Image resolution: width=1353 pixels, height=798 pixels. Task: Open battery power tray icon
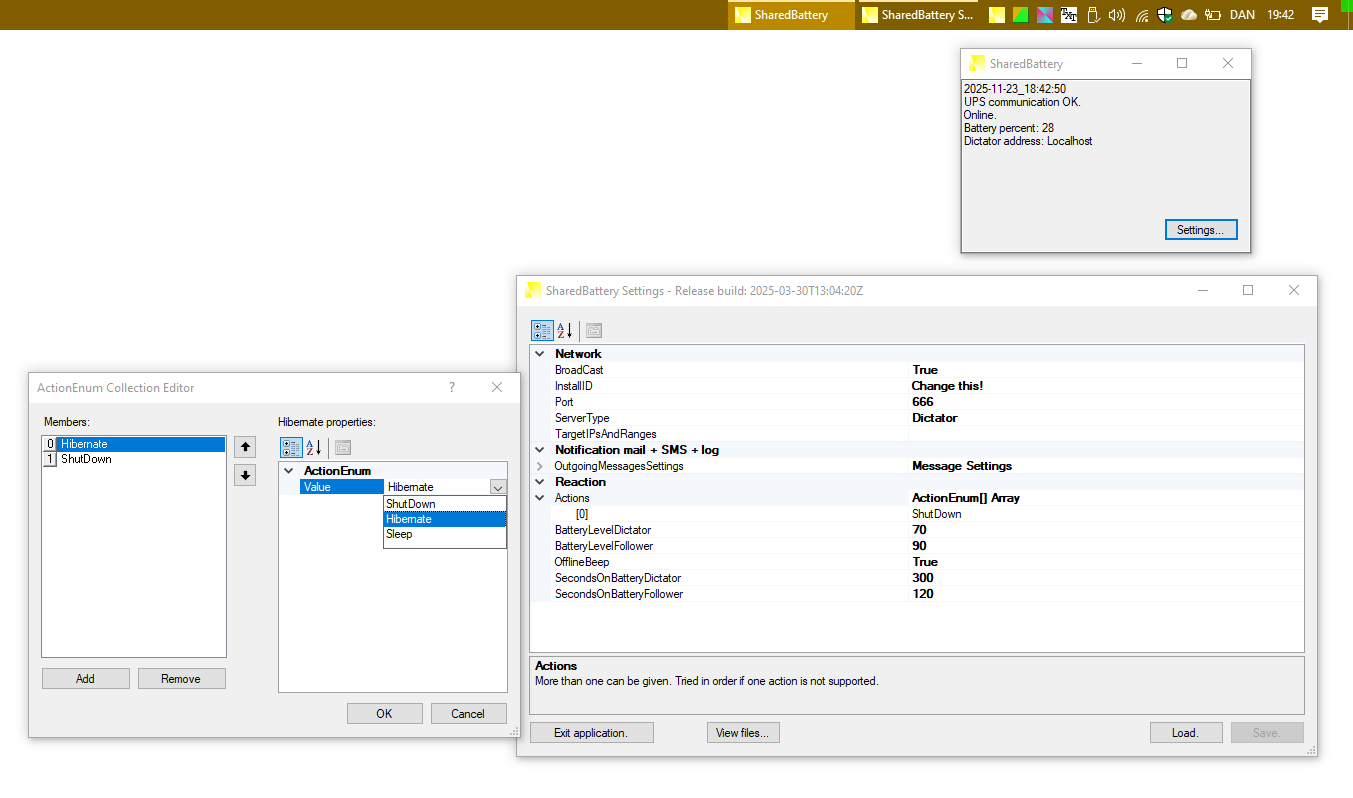[1213, 15]
